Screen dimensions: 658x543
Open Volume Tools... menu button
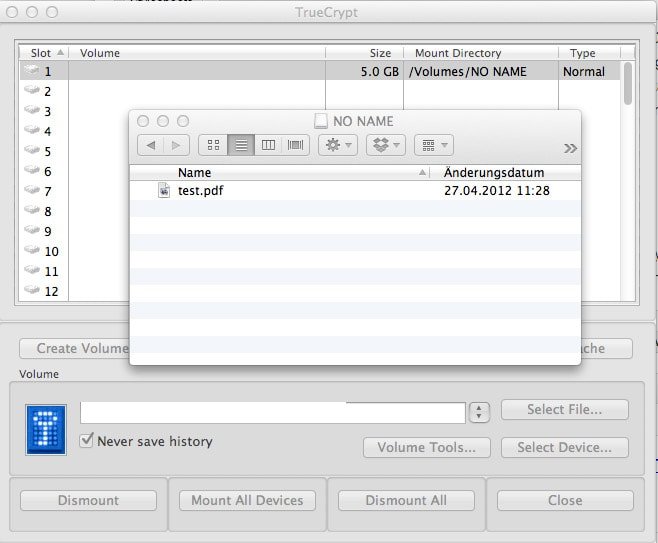[427, 447]
